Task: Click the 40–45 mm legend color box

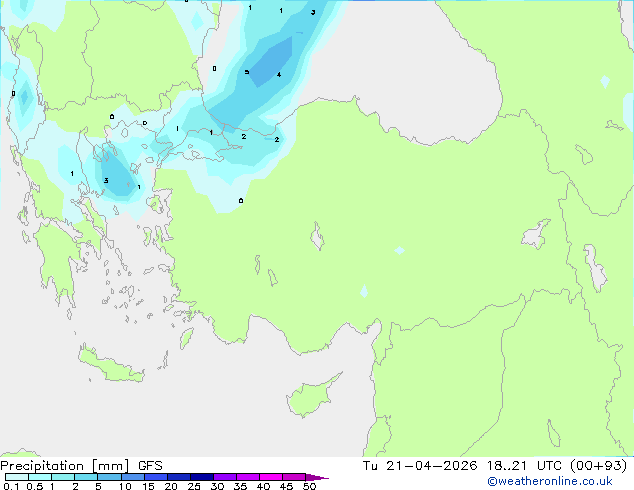Action: point(271,477)
